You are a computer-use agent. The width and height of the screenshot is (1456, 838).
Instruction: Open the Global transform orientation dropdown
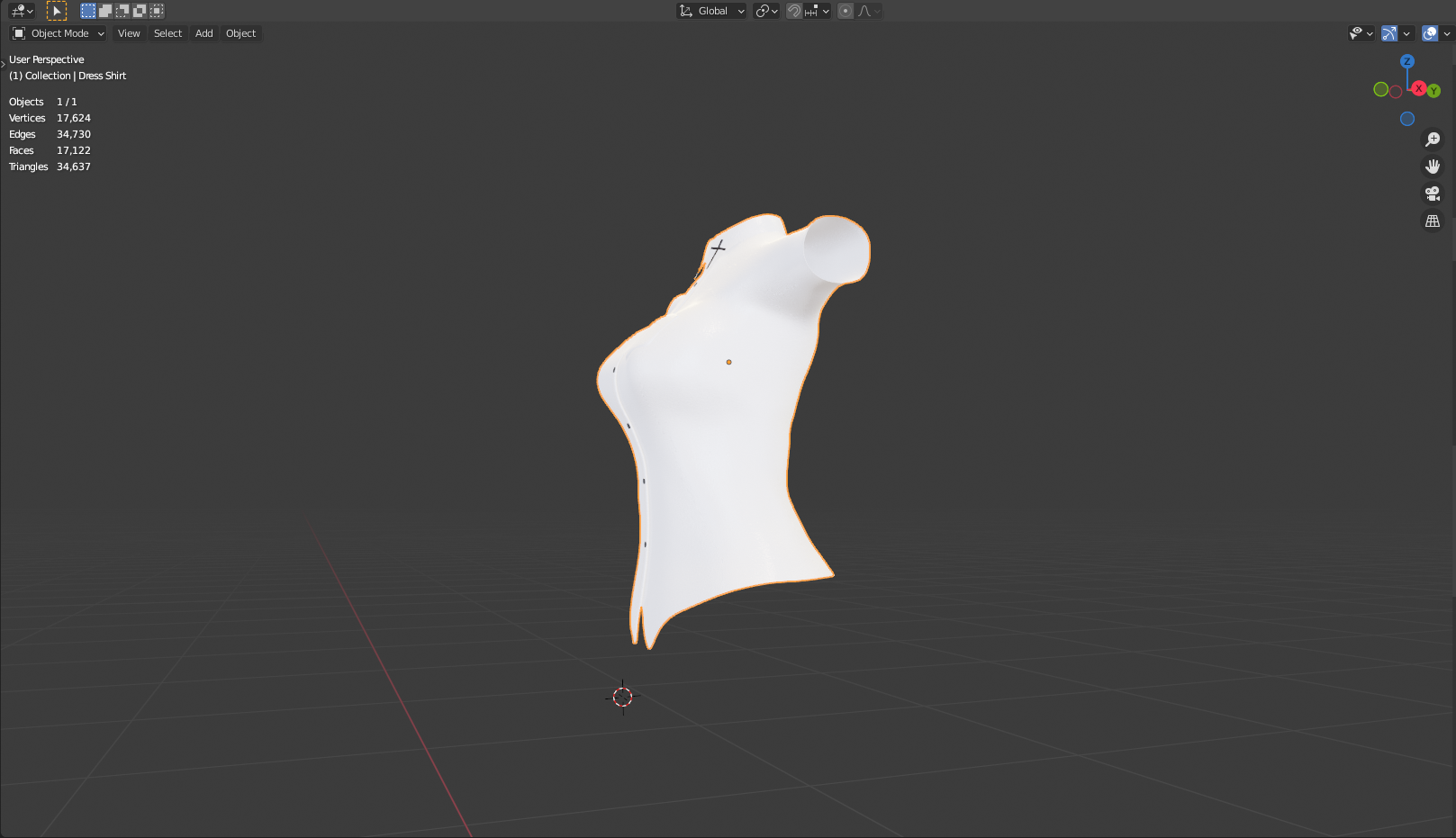pos(712,11)
